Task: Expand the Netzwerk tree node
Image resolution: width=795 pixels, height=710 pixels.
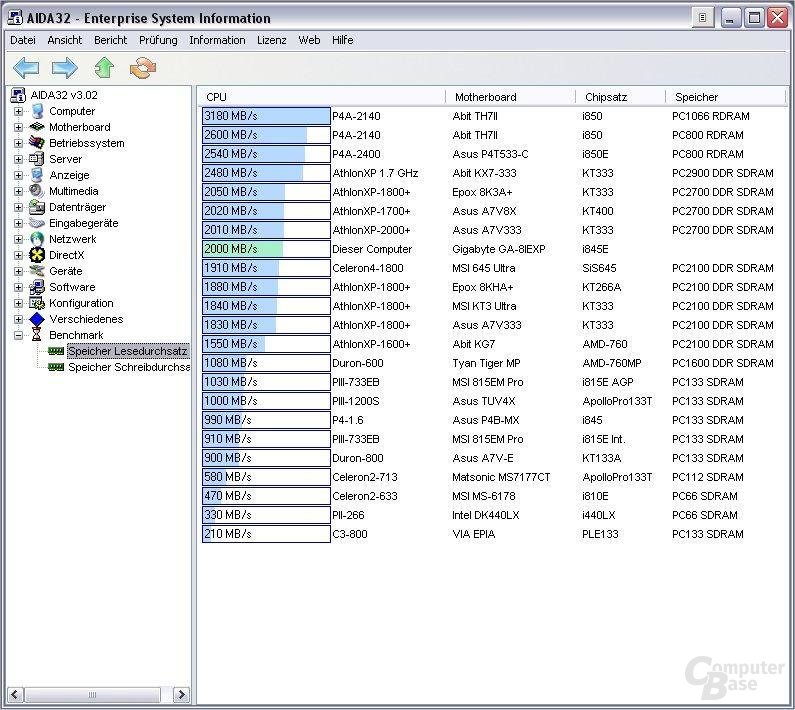Action: click(18, 239)
